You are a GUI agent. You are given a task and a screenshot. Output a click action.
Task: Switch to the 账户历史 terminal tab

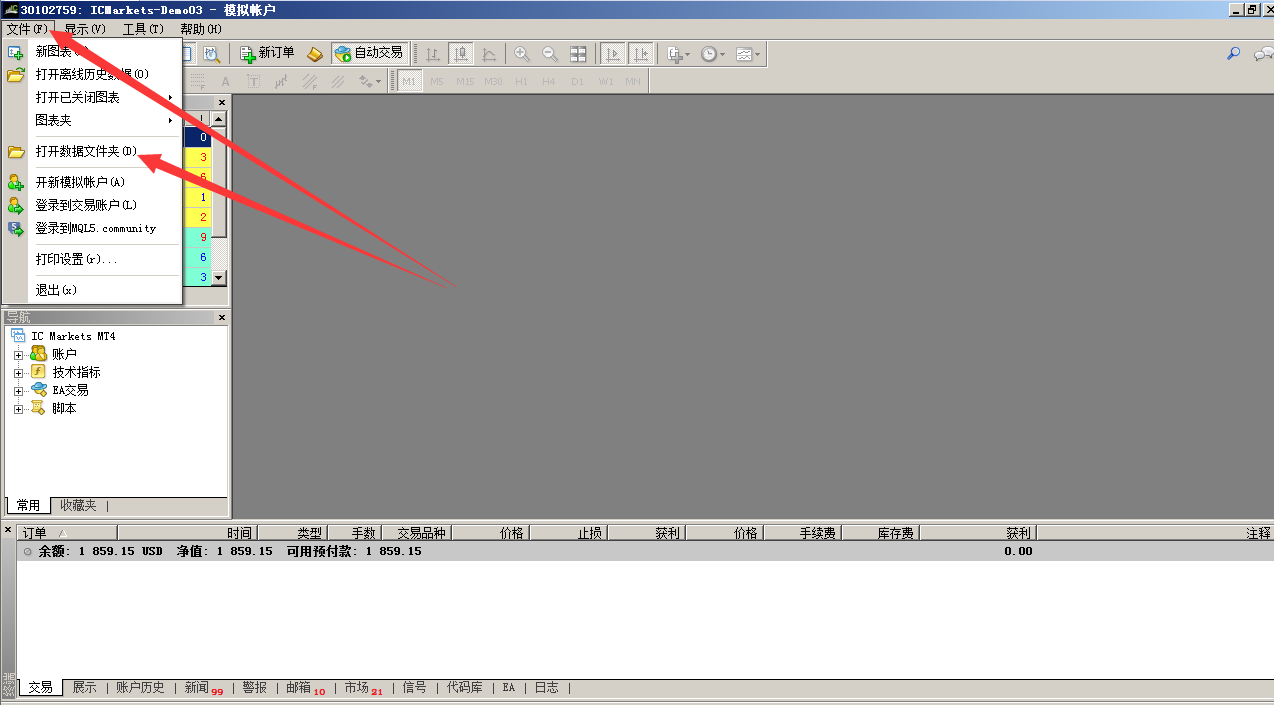coord(140,688)
